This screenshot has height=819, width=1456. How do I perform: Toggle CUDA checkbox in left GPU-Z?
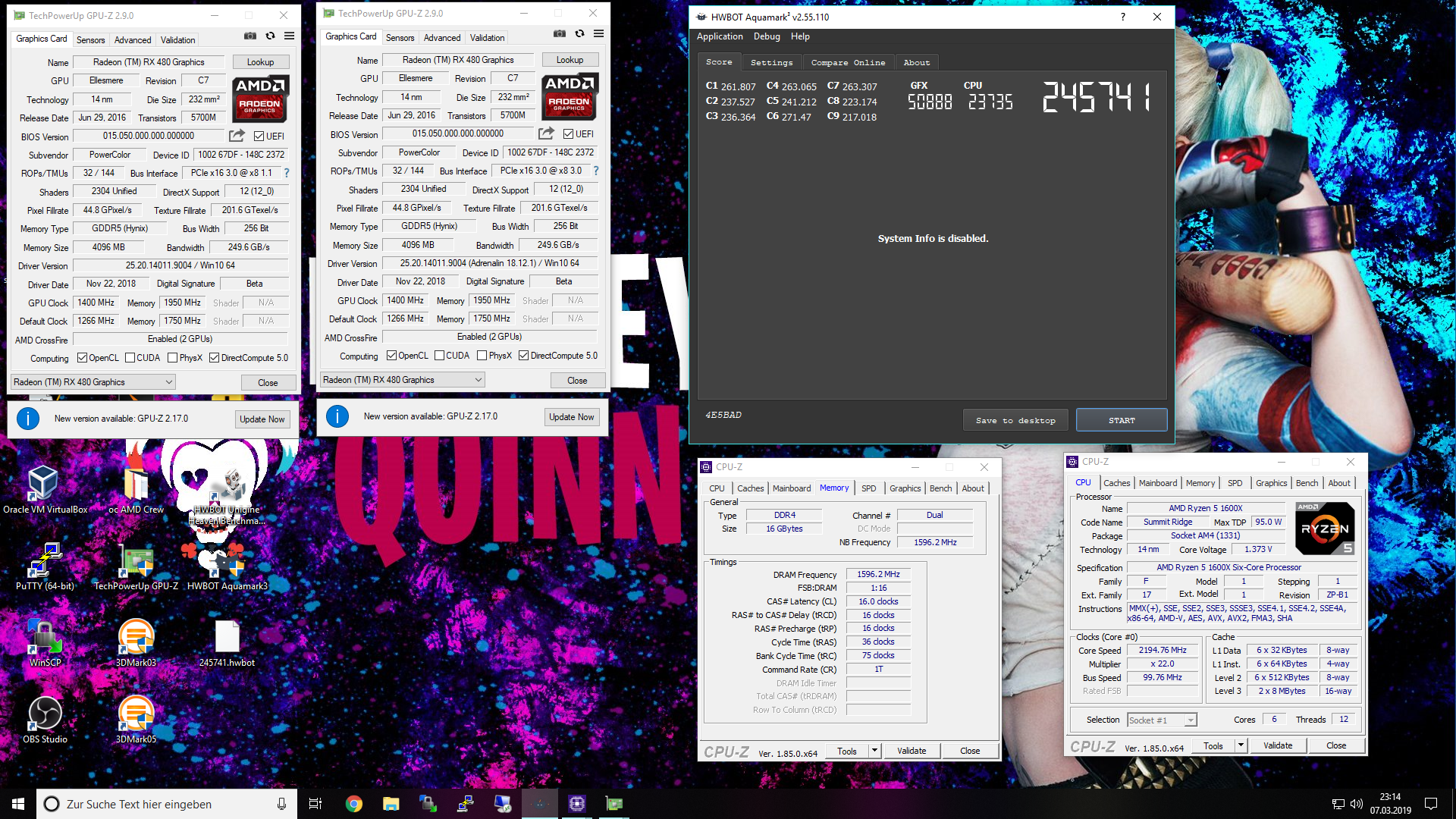point(130,358)
